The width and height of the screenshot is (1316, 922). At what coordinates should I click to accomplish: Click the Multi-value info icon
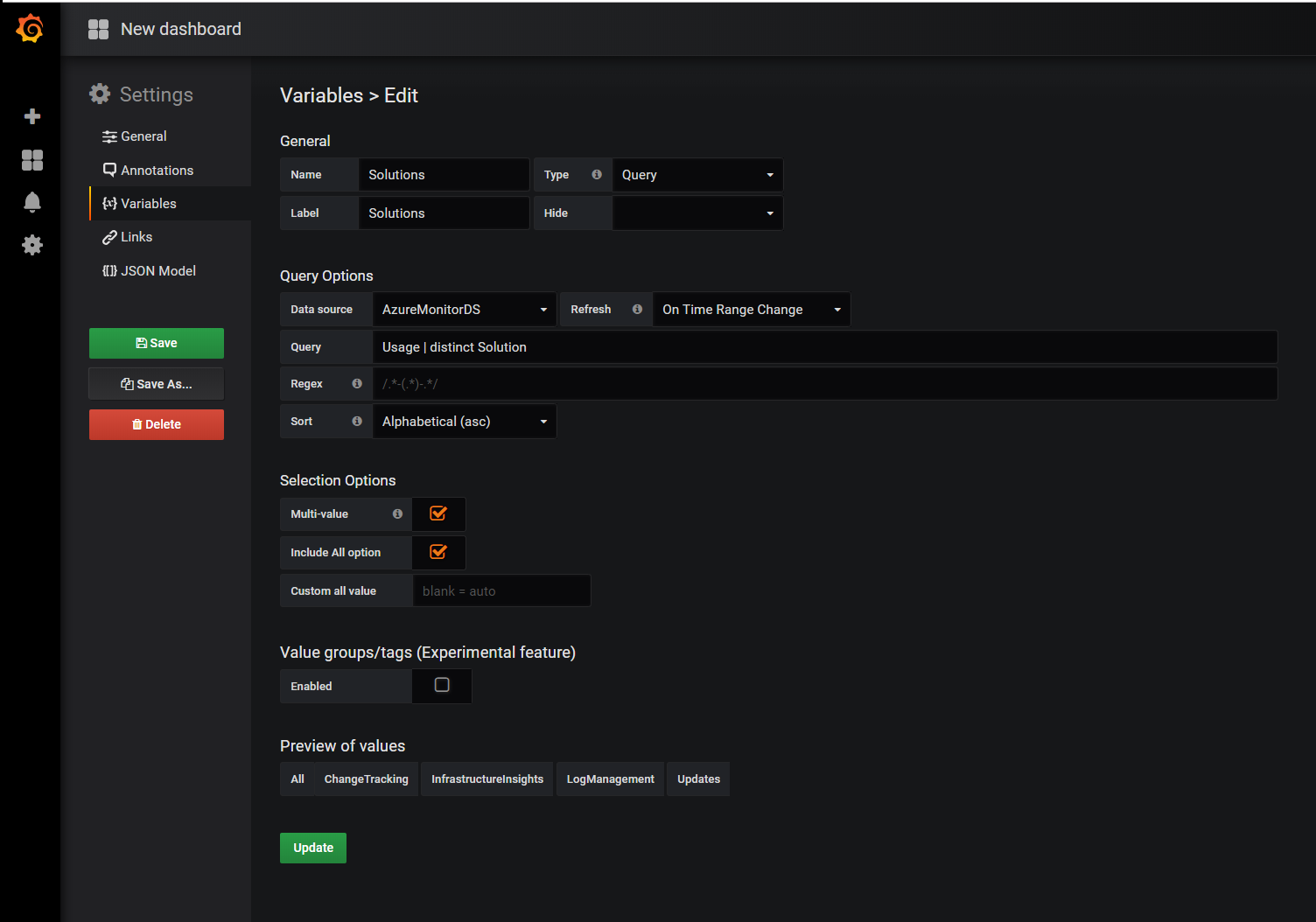coord(397,513)
